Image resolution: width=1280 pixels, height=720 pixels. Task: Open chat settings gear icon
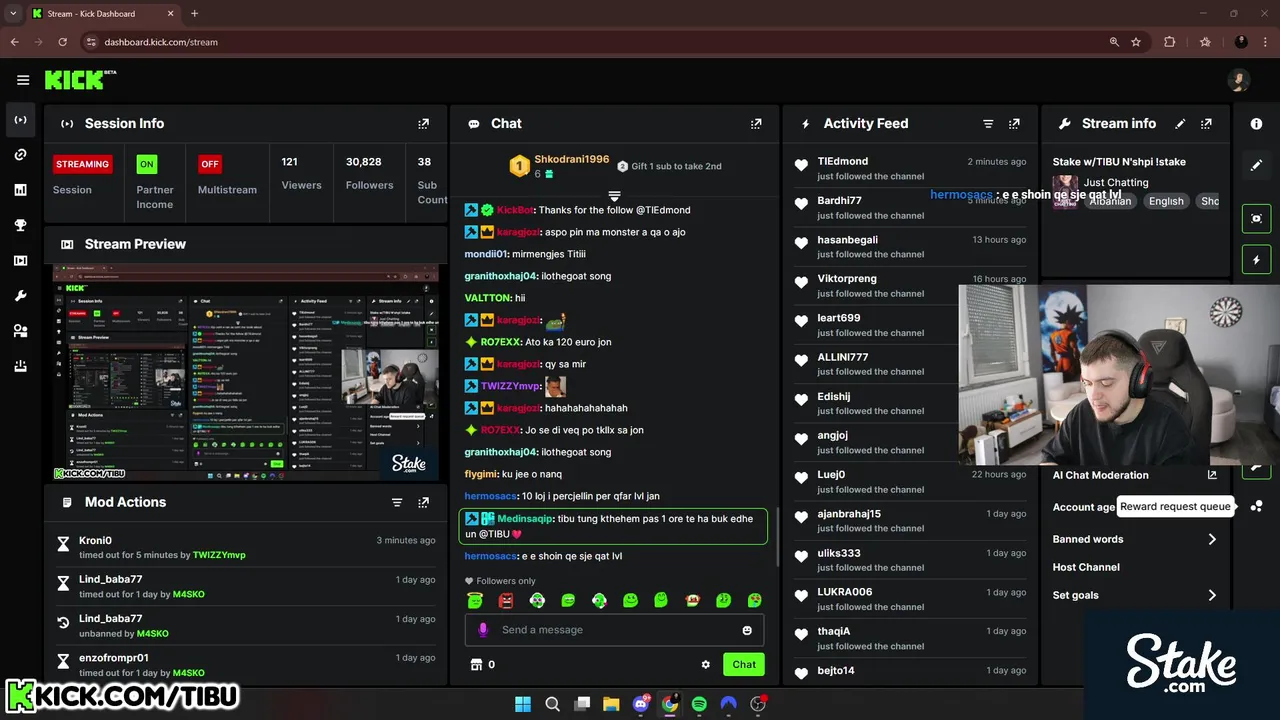[x=706, y=664]
